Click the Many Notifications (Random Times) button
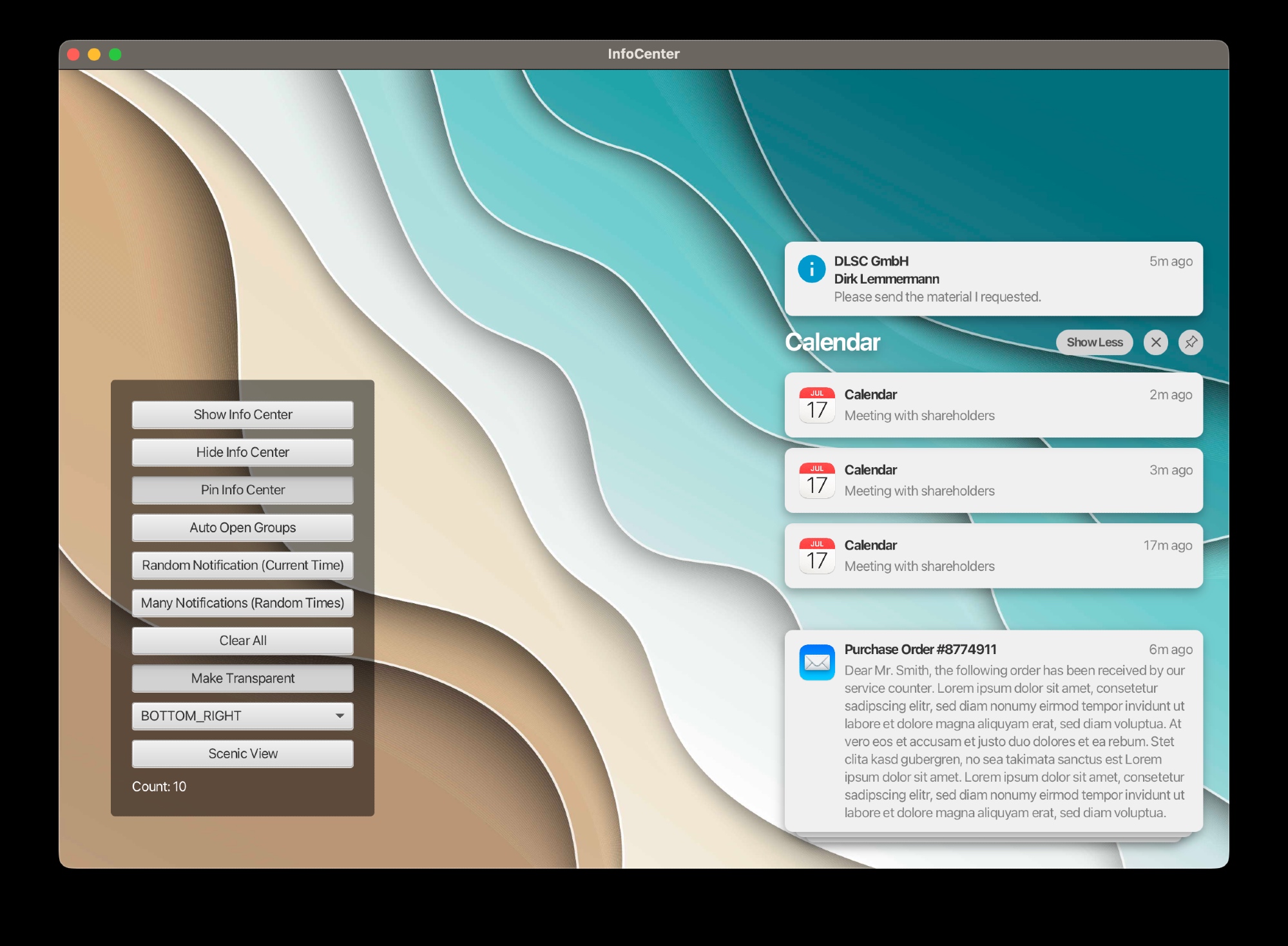This screenshot has height=946, width=1288. 242,603
